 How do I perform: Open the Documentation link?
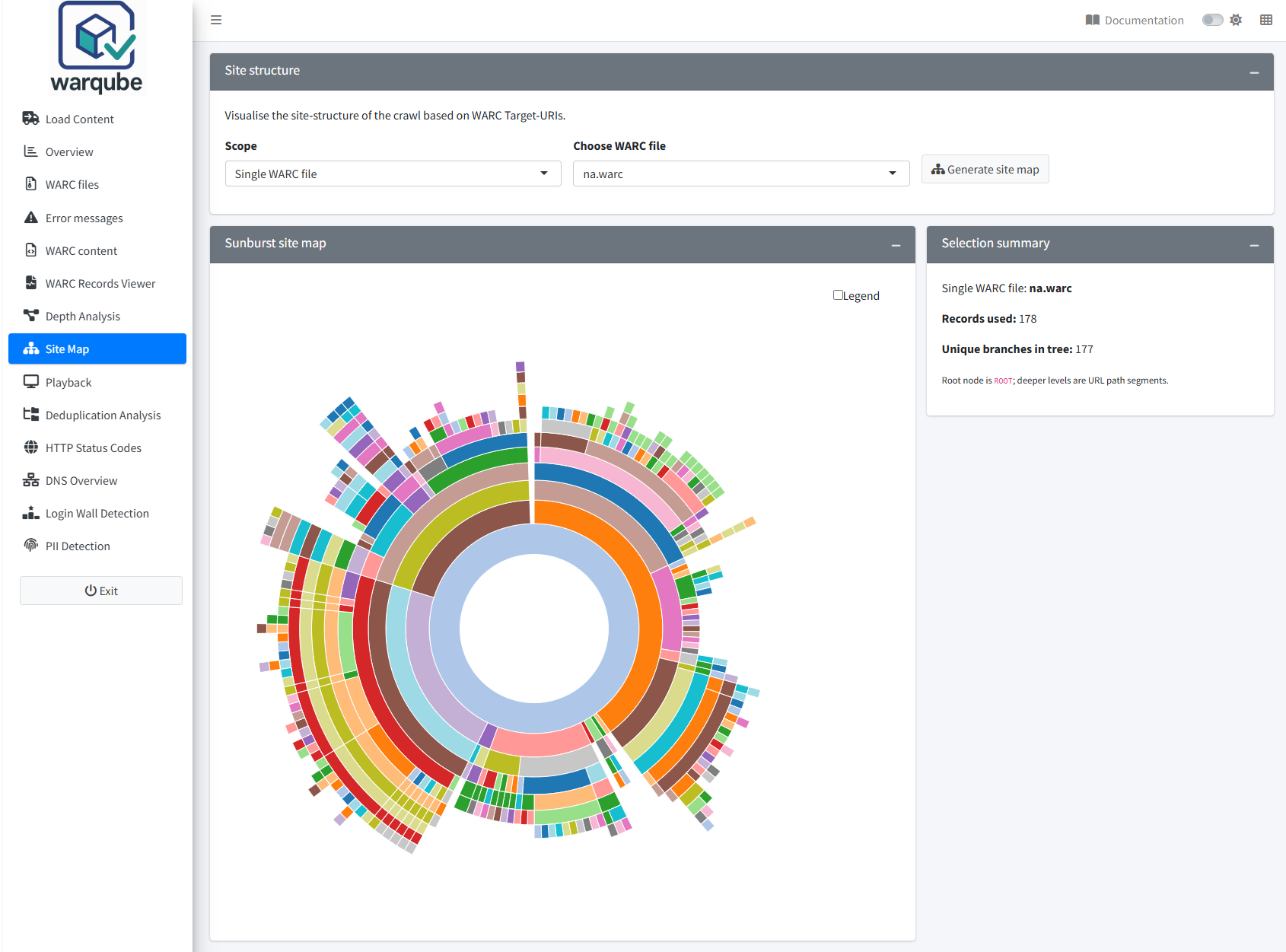pyautogui.click(x=1135, y=20)
